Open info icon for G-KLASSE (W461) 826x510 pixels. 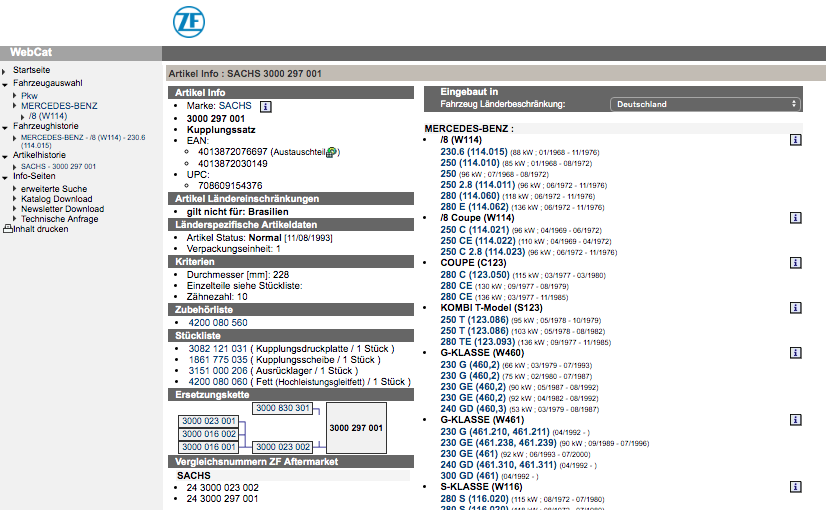pos(795,419)
